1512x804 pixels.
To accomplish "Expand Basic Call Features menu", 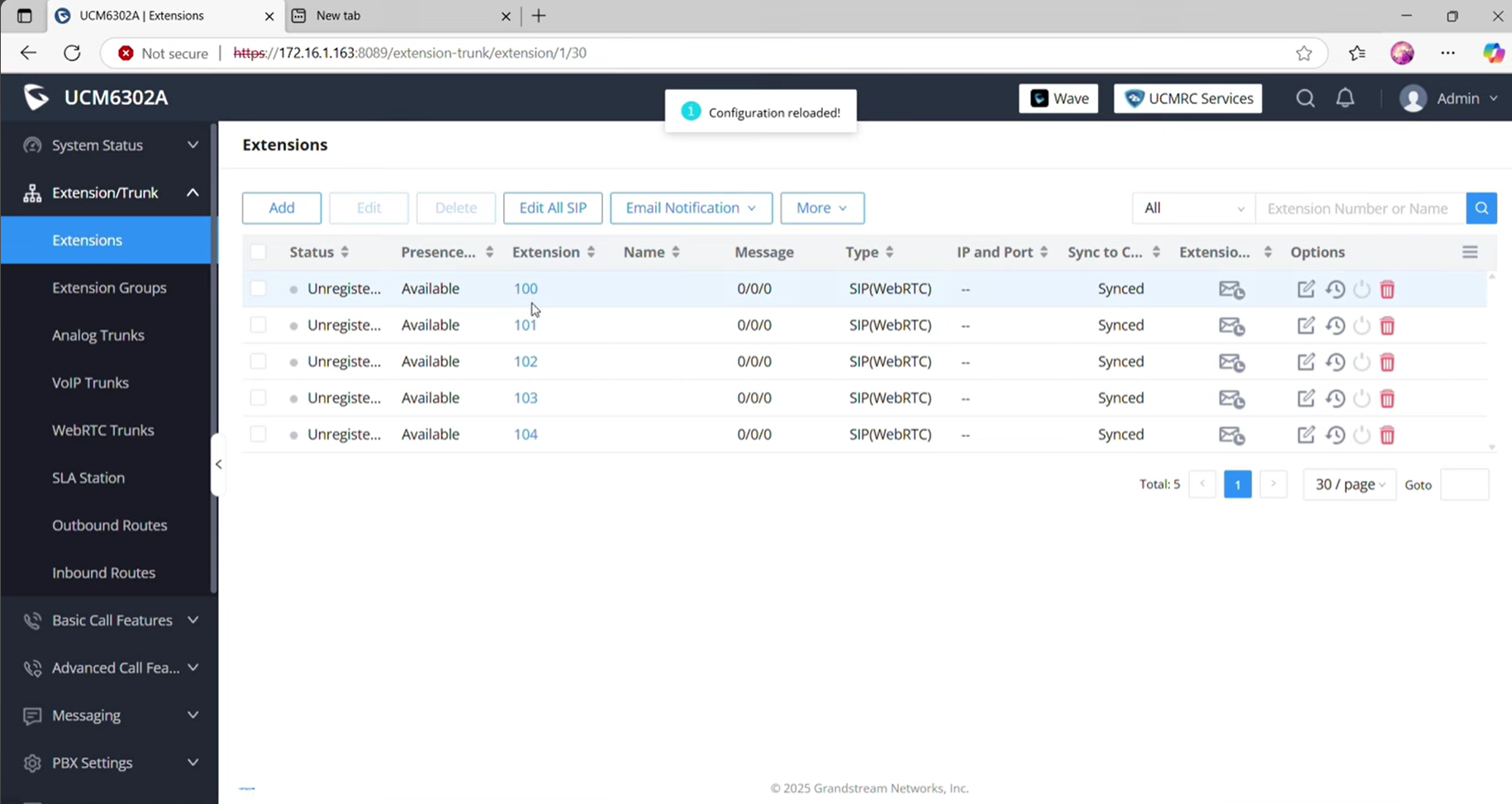I will click(112, 621).
